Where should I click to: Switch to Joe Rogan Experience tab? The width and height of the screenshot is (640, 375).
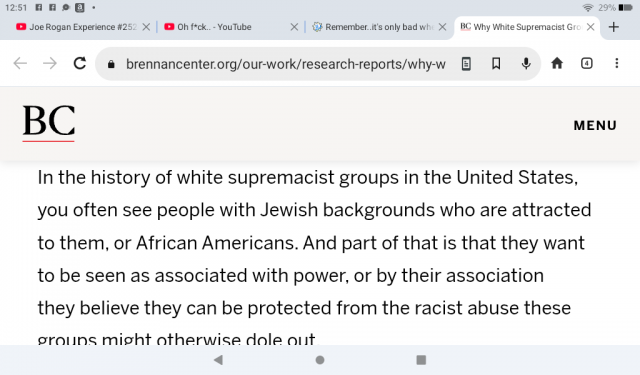tap(76, 27)
